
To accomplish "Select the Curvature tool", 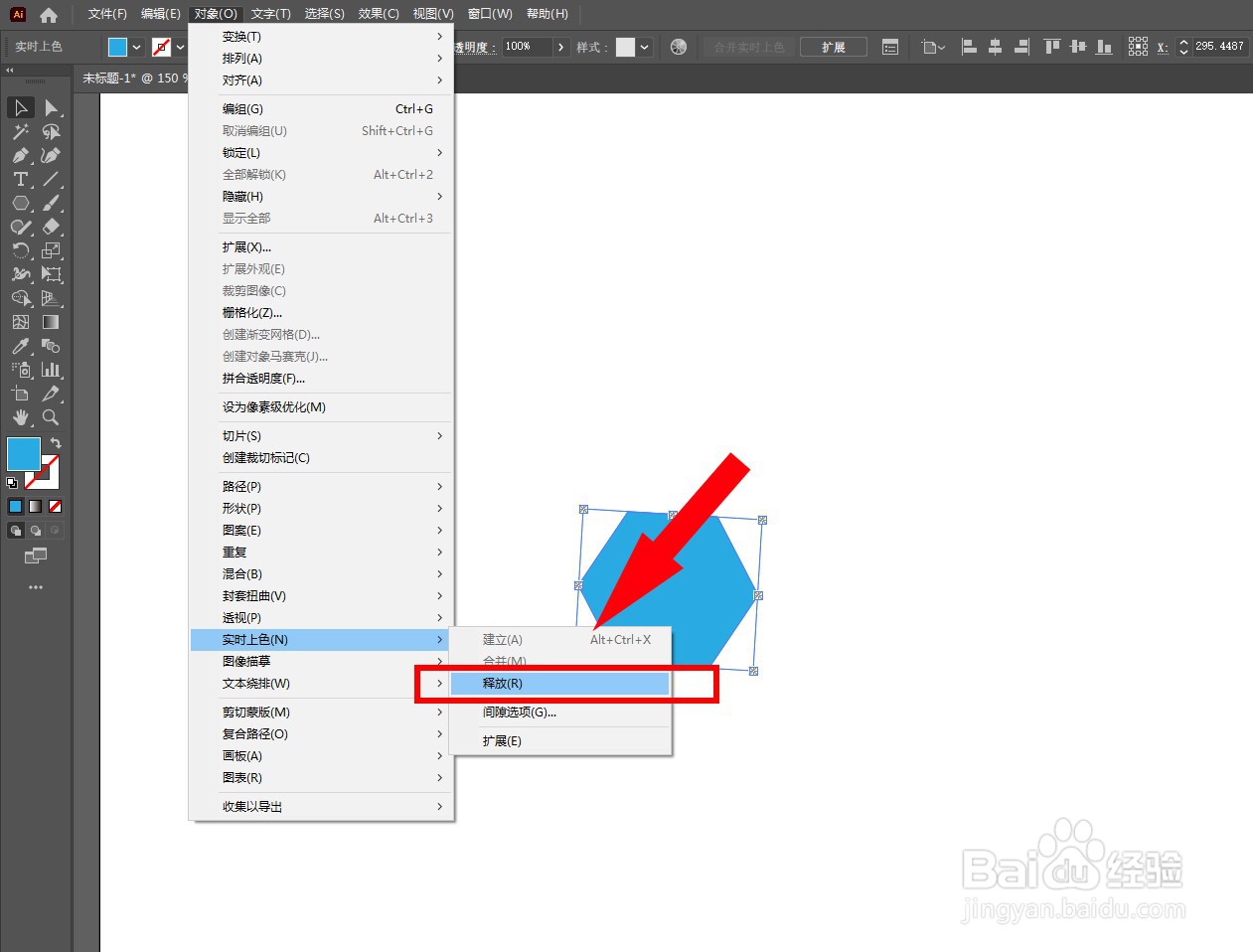I will coord(52,155).
